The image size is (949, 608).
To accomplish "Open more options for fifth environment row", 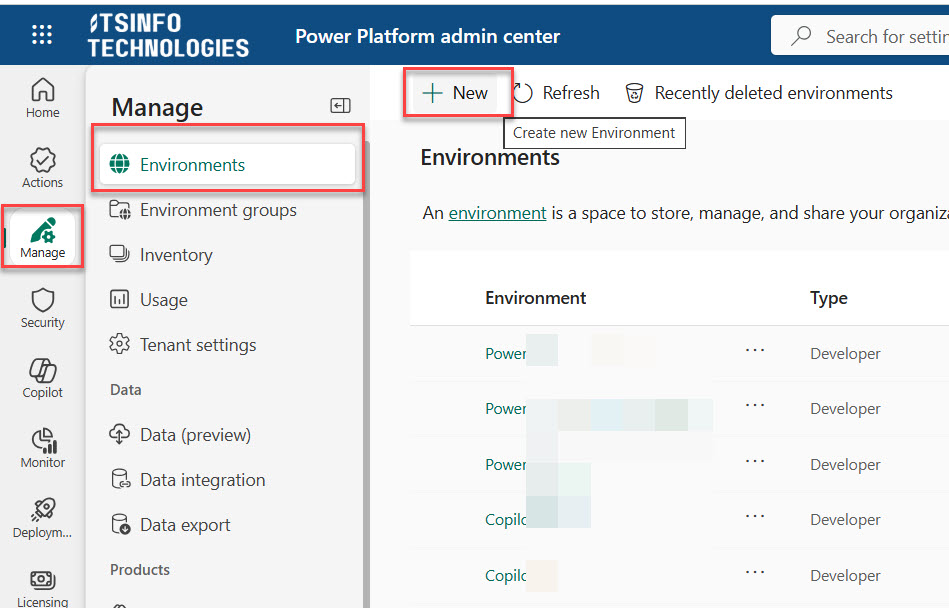I will 755,572.
